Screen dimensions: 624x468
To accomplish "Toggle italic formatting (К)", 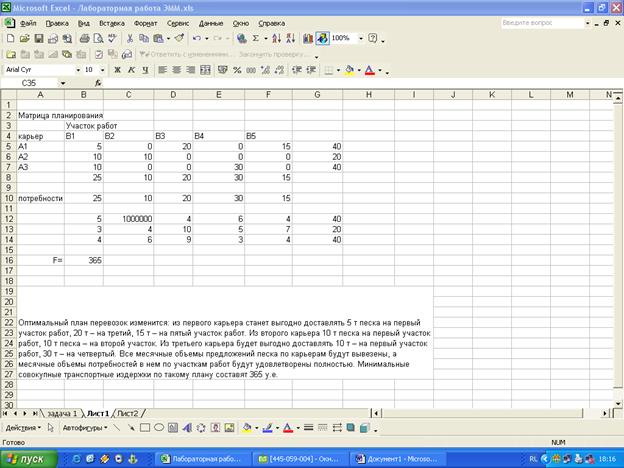I will (131, 70).
